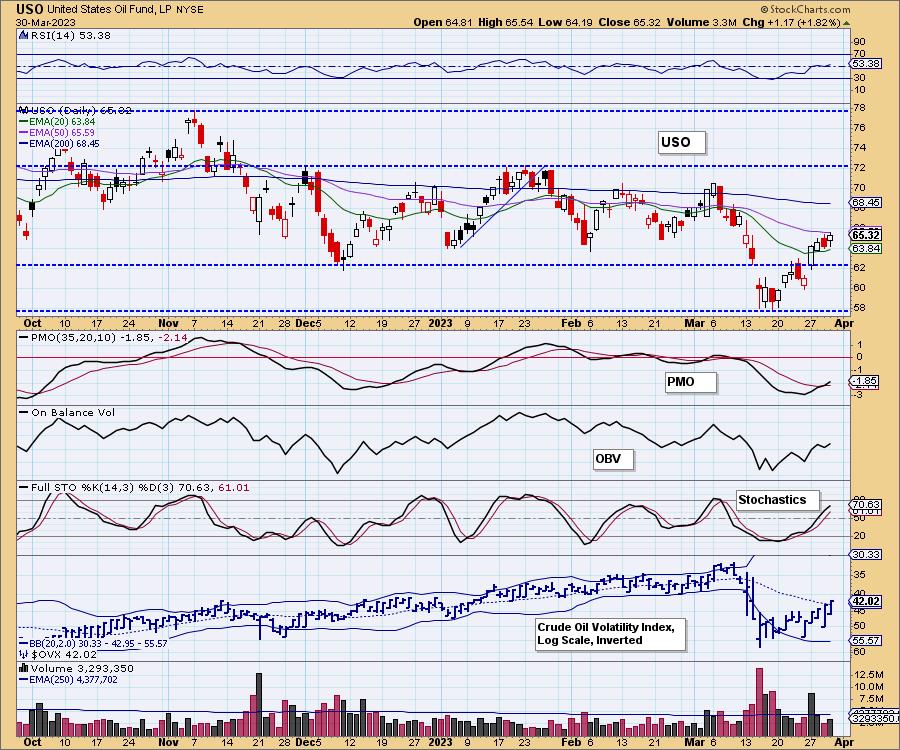Viewport: 900px width, 750px height.
Task: Click the RSI 53.38 right-axis value tag
Action: click(866, 63)
